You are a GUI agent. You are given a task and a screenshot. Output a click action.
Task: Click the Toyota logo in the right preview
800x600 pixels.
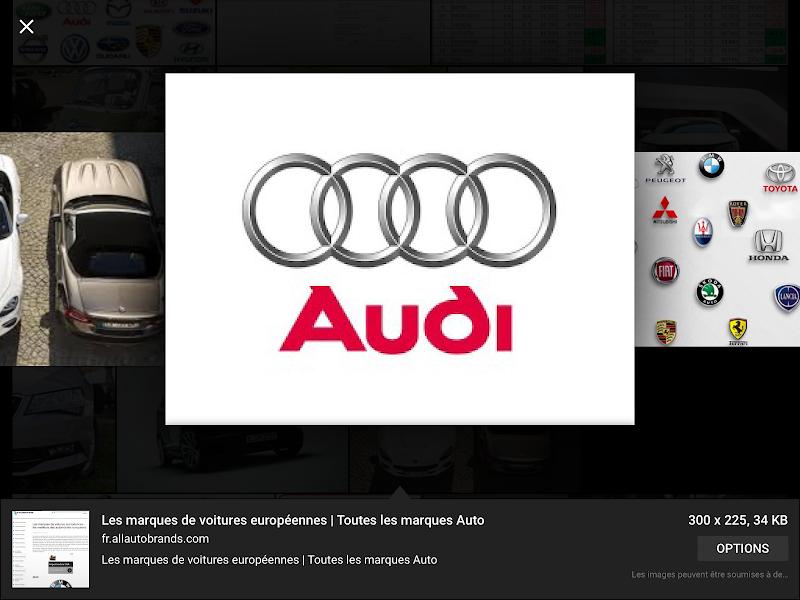click(780, 177)
